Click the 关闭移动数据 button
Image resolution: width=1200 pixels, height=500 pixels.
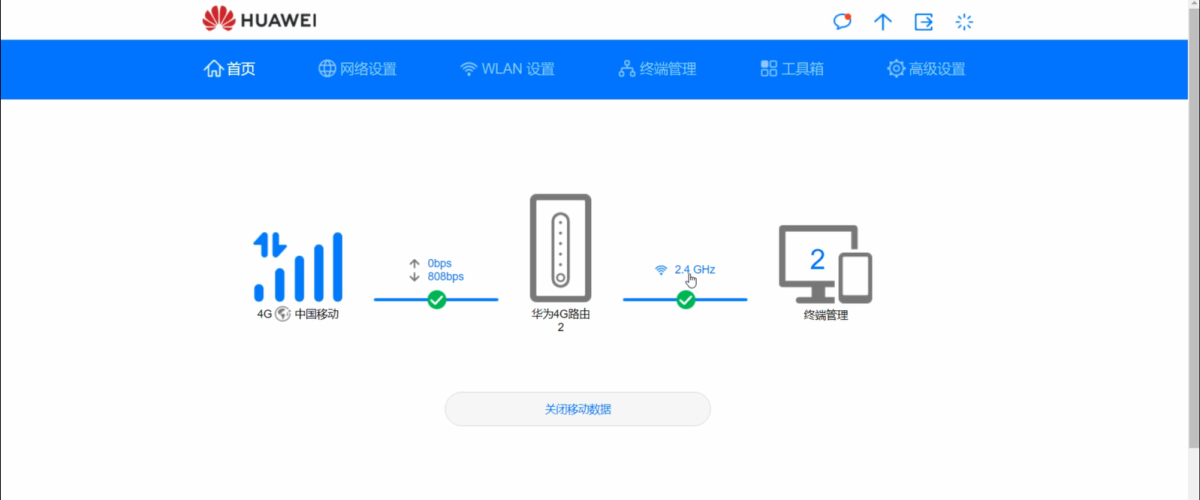point(578,409)
